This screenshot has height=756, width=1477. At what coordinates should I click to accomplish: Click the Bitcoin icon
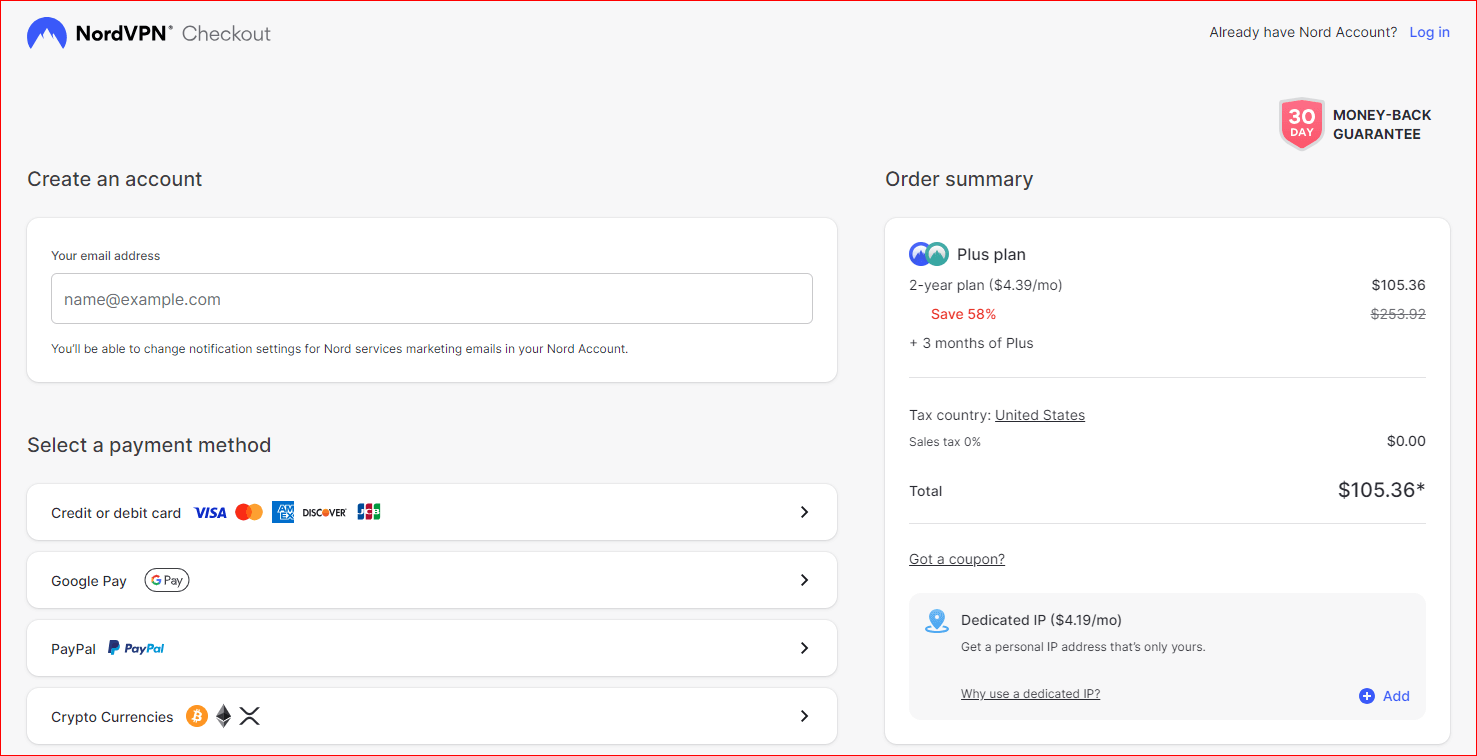click(197, 716)
